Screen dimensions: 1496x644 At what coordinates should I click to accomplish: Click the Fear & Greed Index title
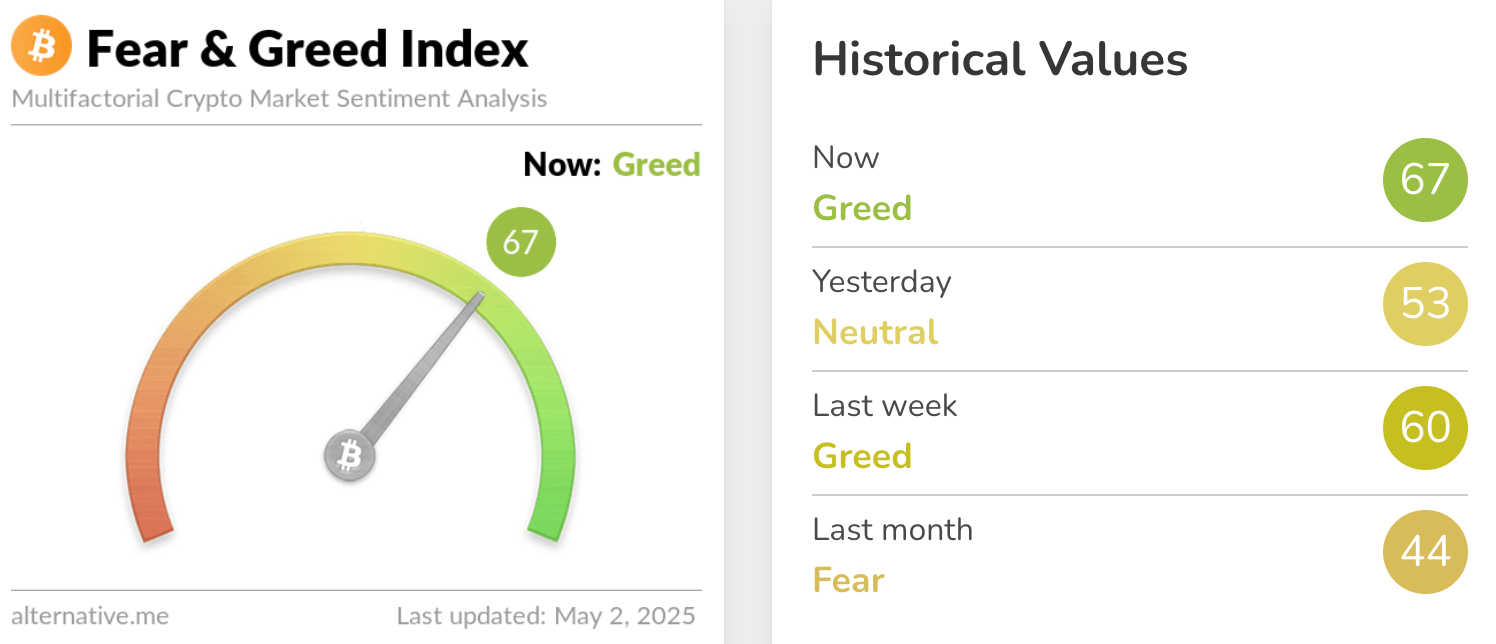(x=308, y=49)
